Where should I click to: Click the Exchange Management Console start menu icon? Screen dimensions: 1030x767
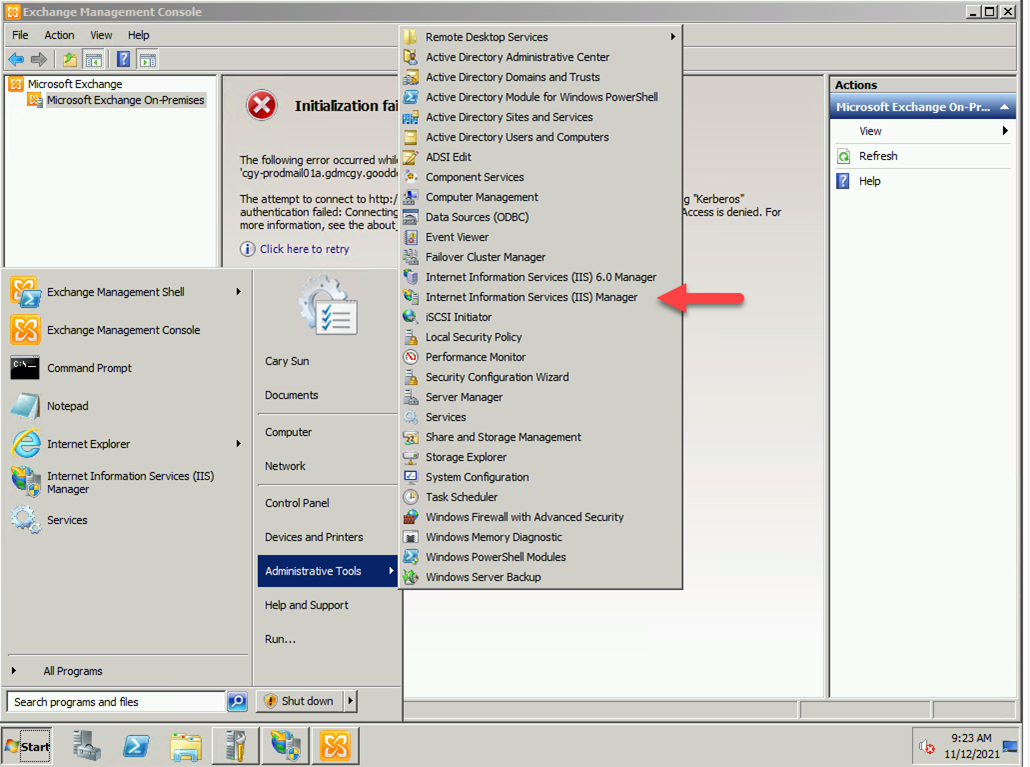pyautogui.click(x=26, y=330)
